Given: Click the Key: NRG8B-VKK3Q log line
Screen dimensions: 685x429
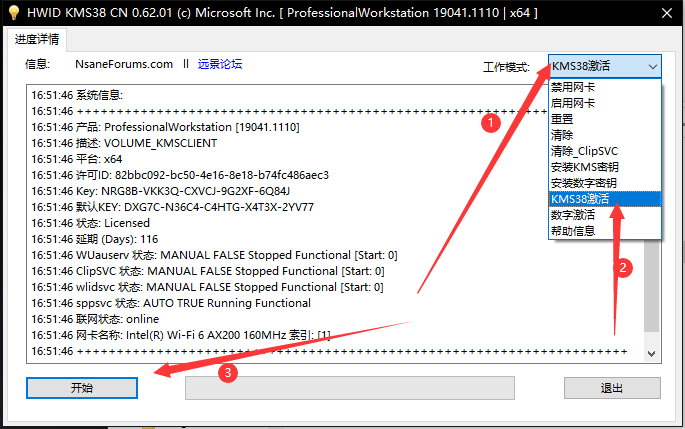Looking at the screenshot, I should (160, 191).
